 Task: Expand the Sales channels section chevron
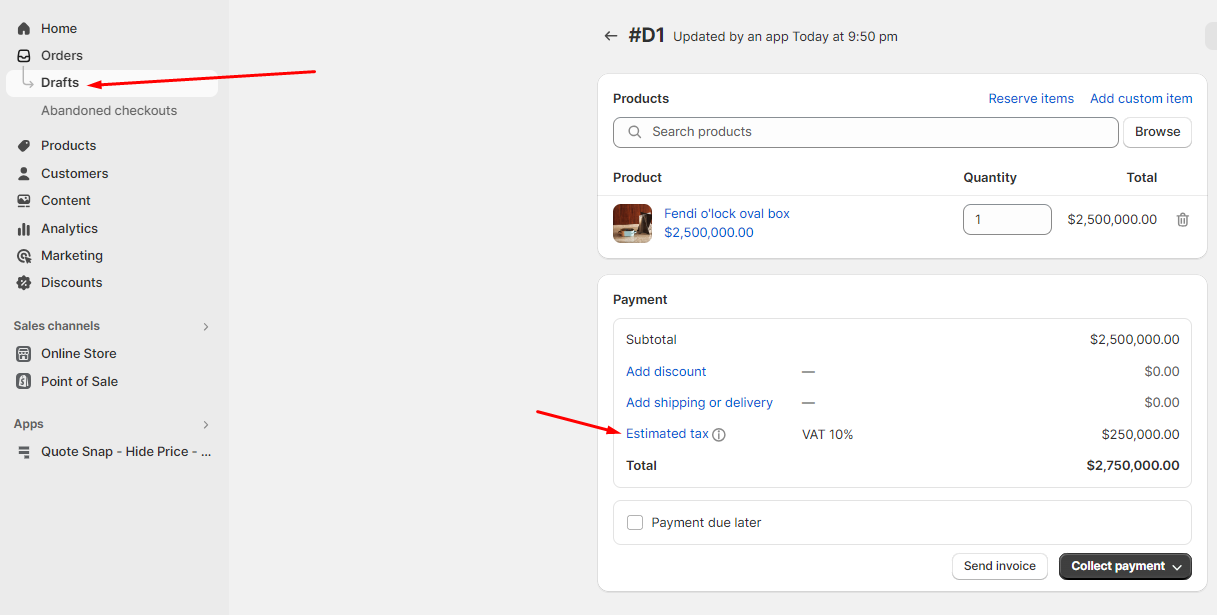point(206,326)
